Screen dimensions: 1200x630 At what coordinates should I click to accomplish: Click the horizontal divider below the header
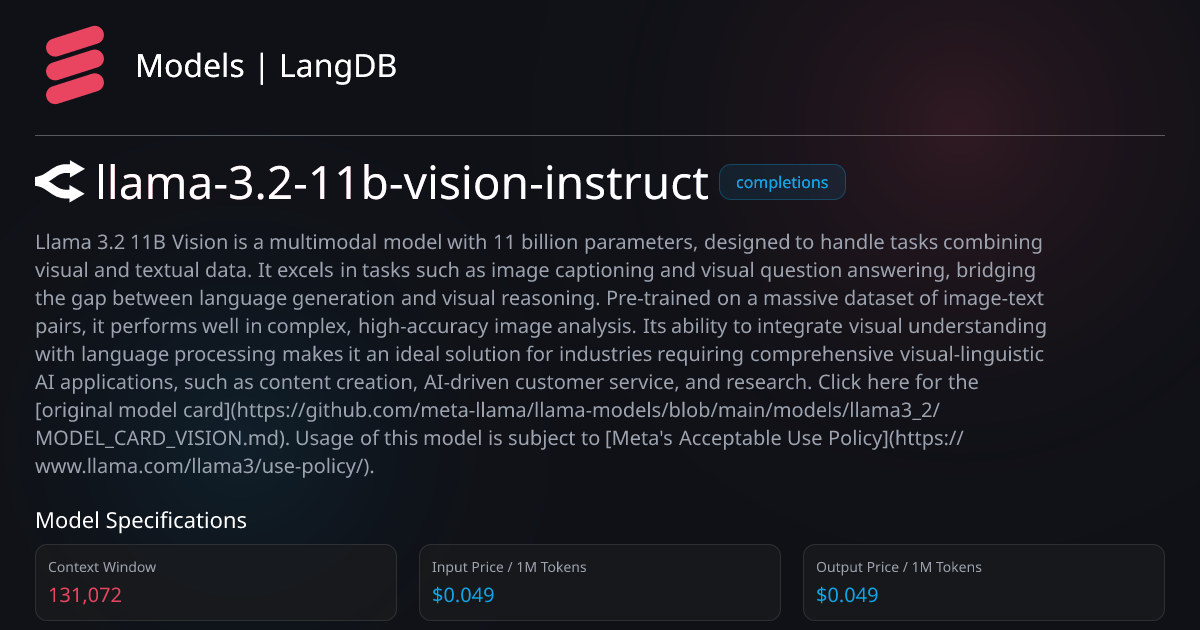600,135
